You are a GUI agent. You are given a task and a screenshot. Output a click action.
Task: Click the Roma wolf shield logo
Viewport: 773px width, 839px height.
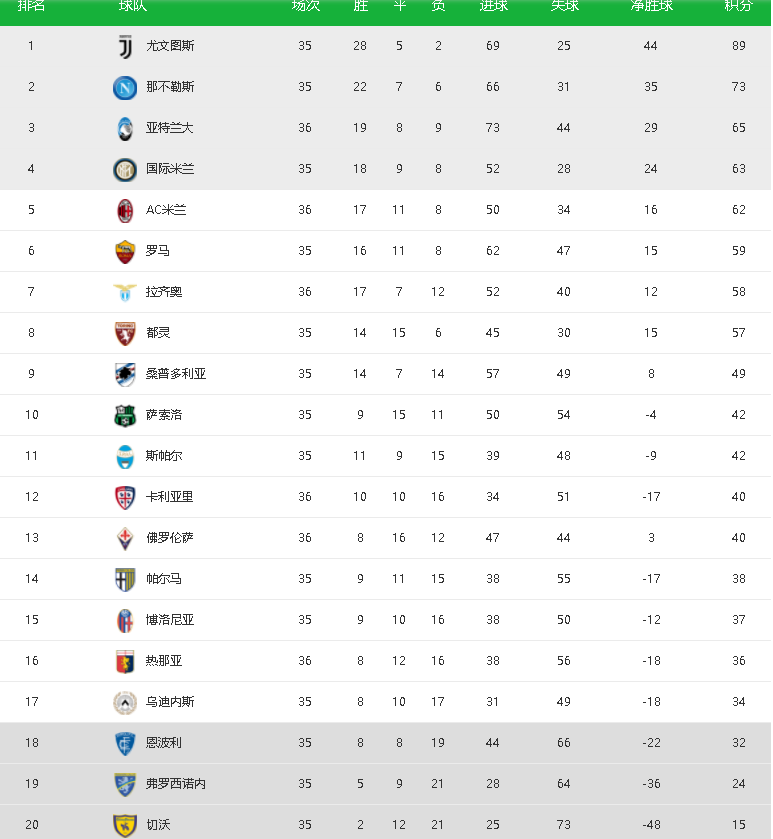point(125,251)
